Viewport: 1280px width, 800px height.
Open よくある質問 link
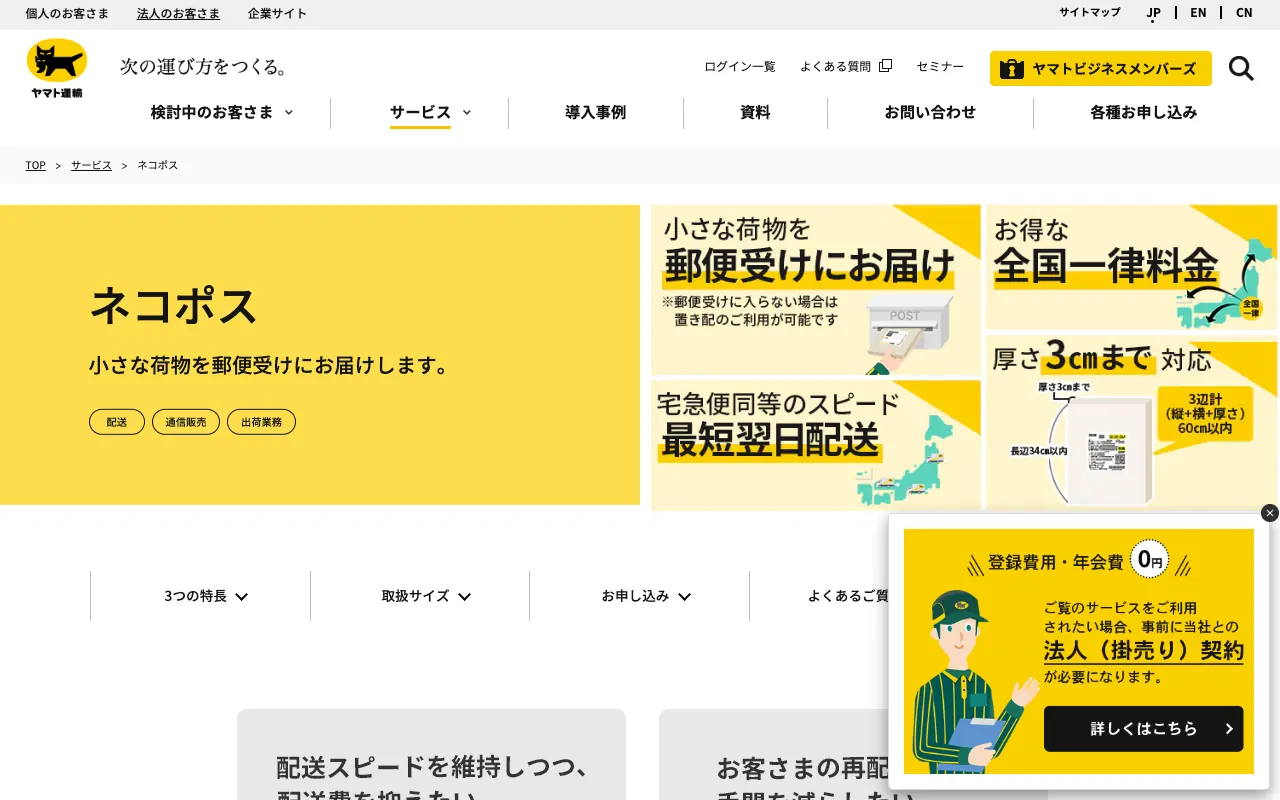(x=835, y=66)
